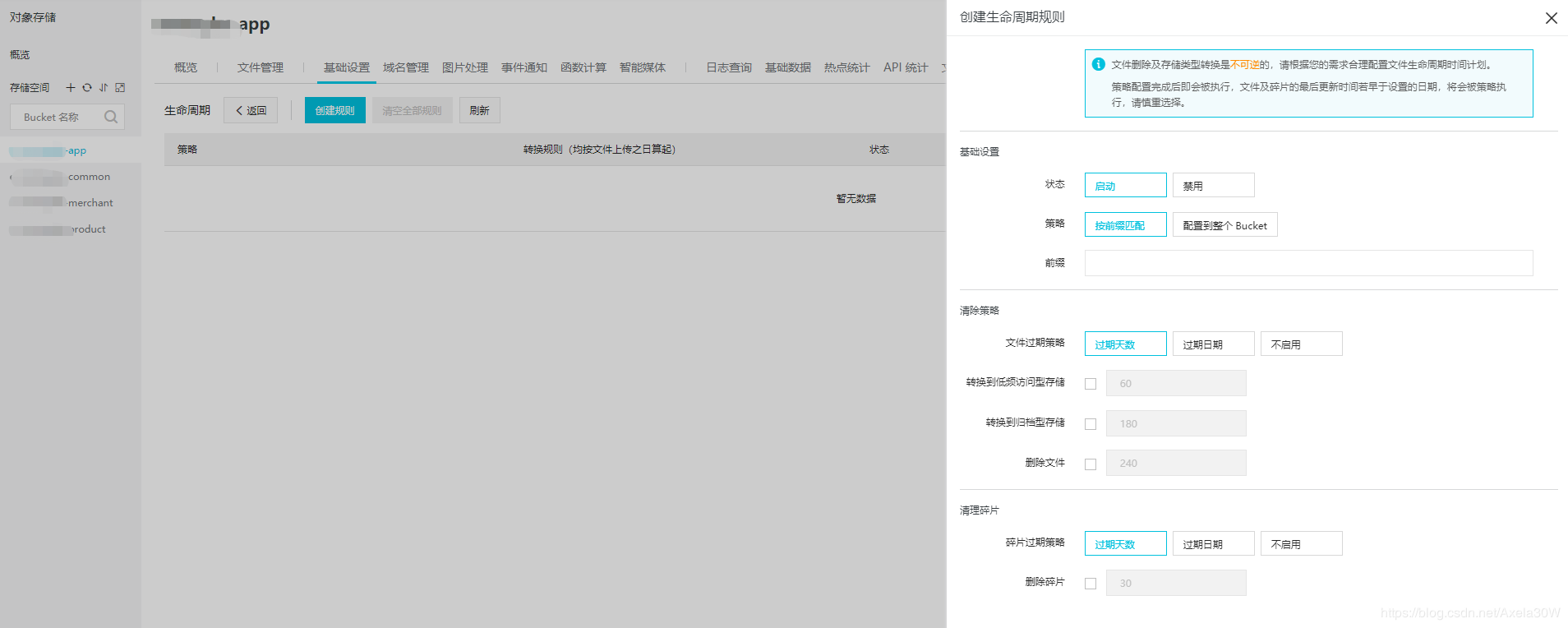This screenshot has width=1568, height=628.
Task: Open the 日志查询 tab
Action: [729, 67]
